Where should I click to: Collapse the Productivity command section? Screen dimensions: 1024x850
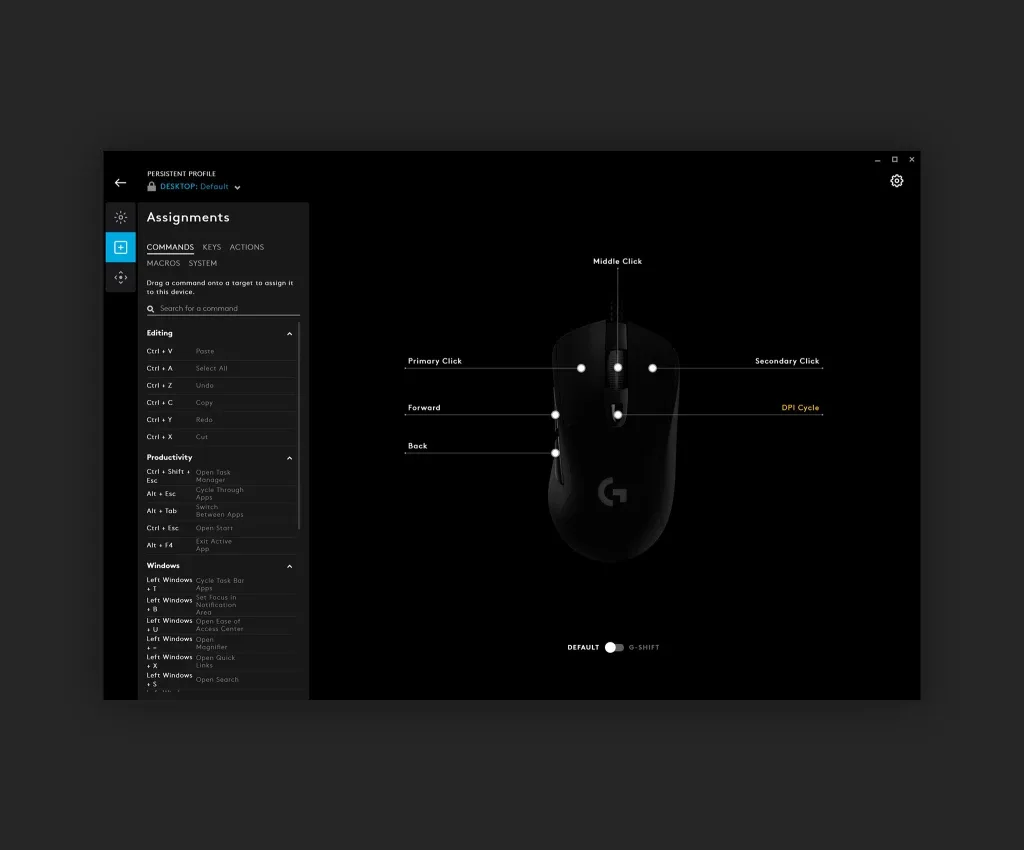coord(290,458)
